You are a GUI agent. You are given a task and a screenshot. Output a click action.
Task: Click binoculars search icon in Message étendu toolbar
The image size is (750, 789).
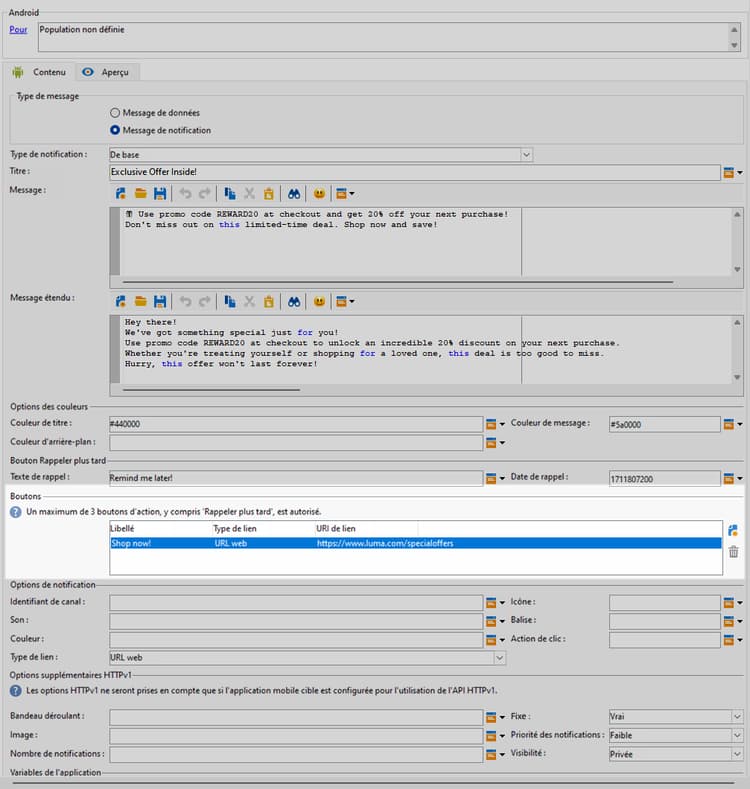tap(294, 301)
